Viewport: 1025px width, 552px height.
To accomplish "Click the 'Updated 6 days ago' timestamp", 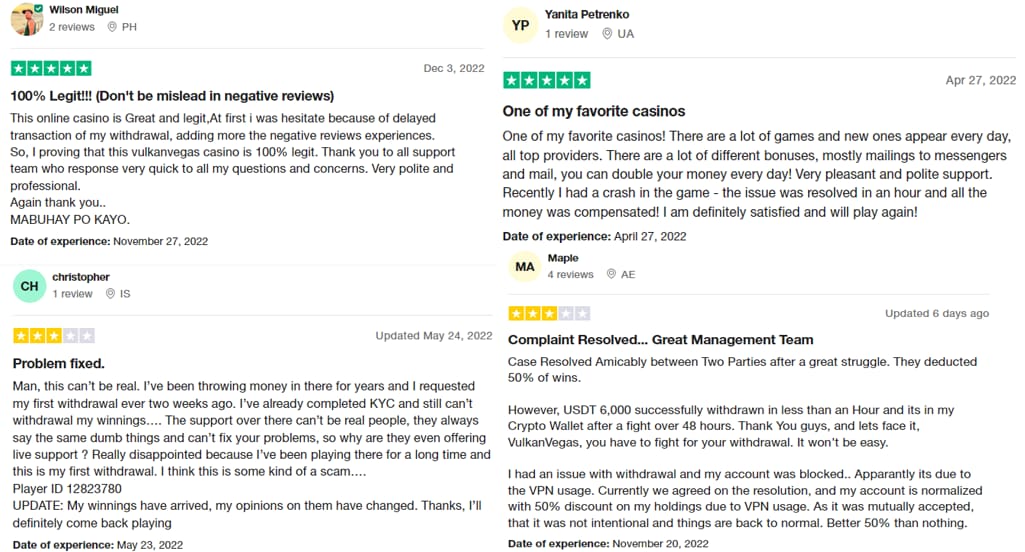I will coord(937,313).
